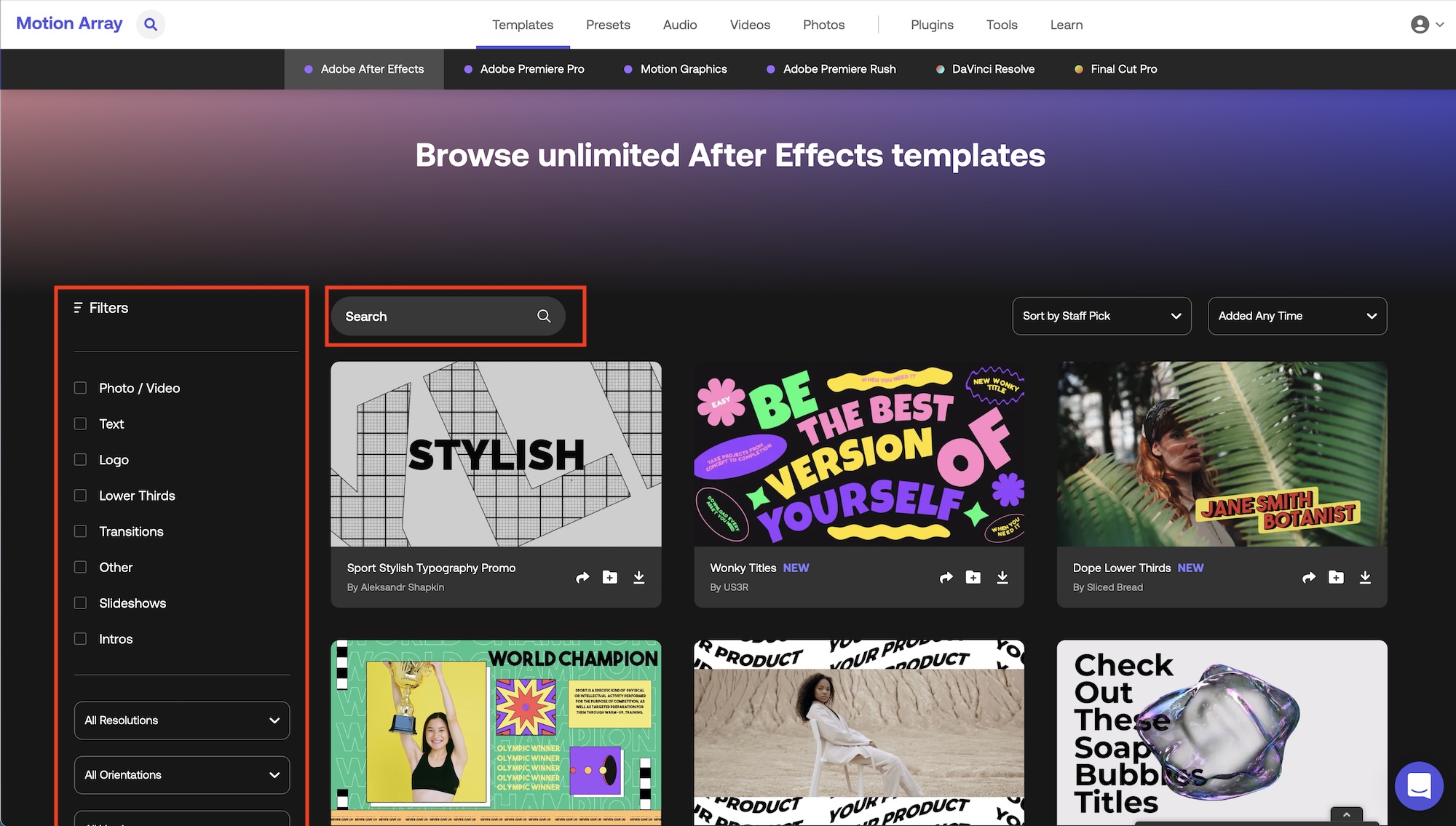
Task: Check the Photo / Video filter
Action: click(81, 388)
